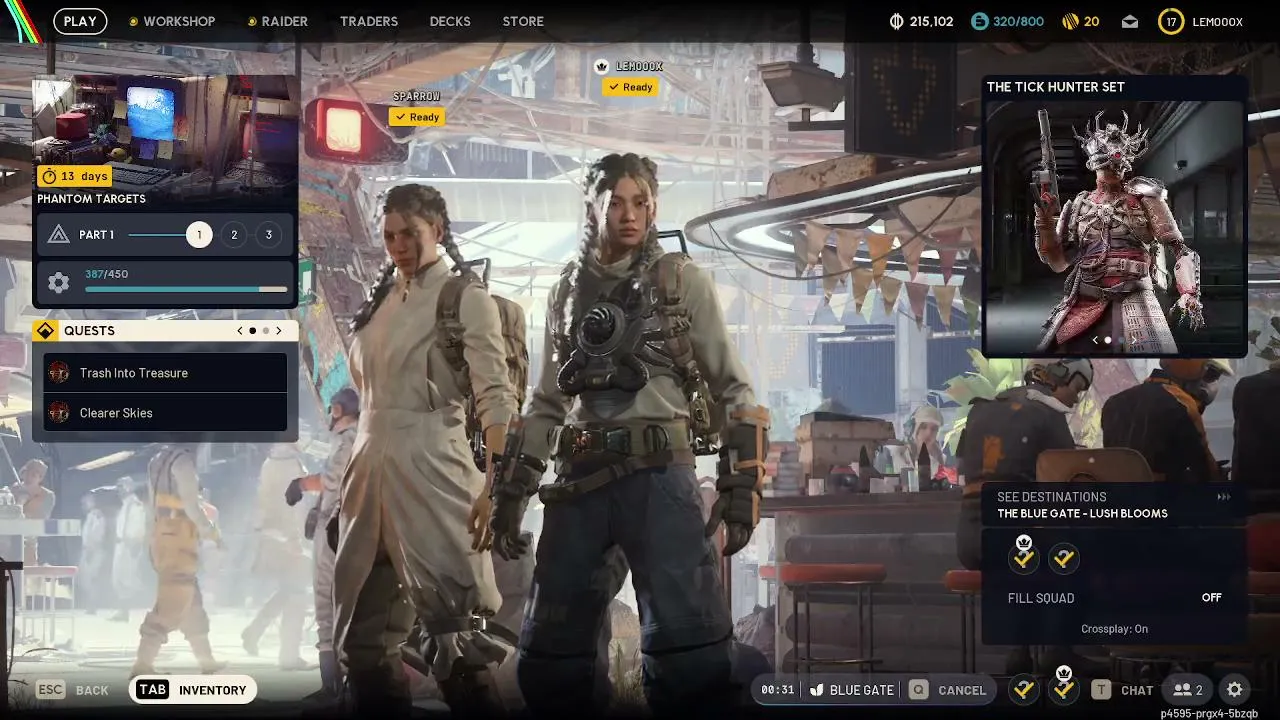Screen dimensions: 1280x720
Task: Click the T key hint icon
Action: [1101, 690]
